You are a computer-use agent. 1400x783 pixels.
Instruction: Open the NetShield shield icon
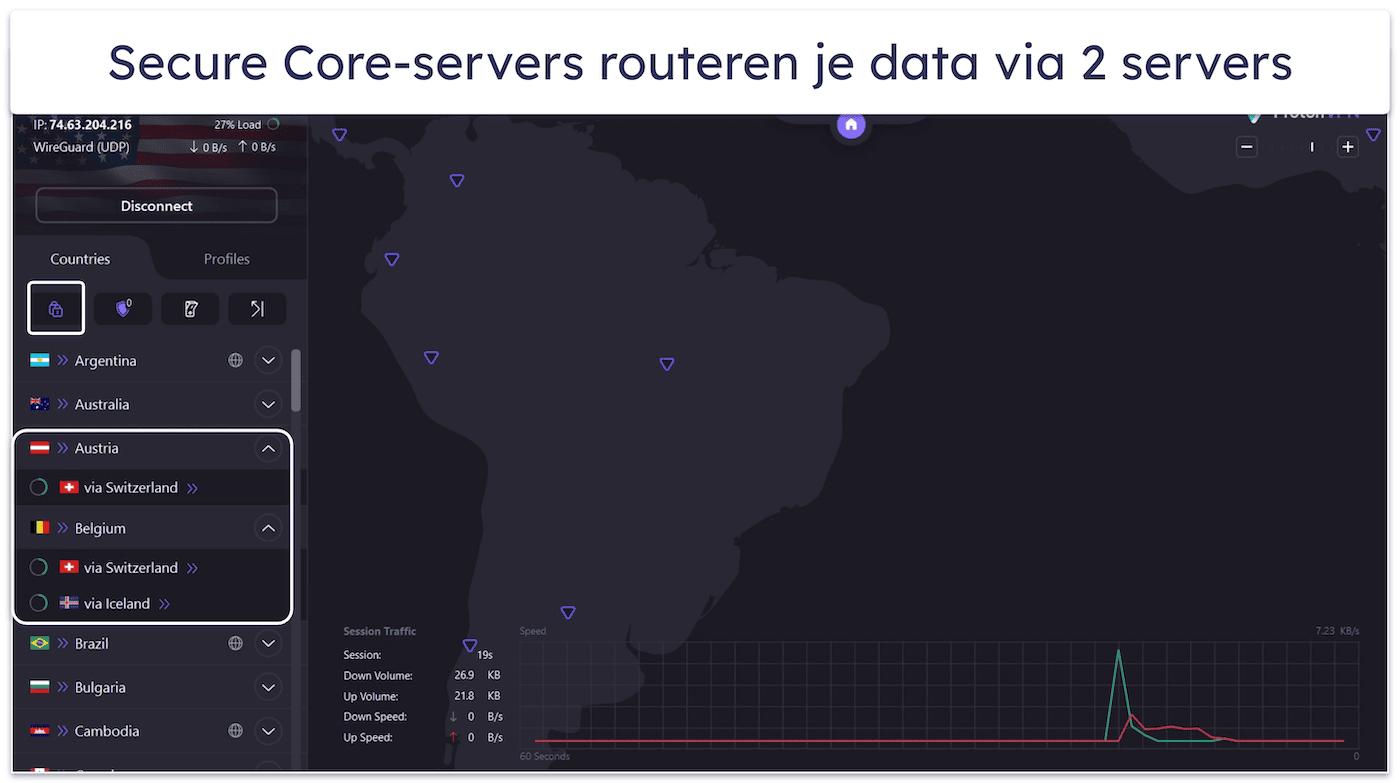tap(123, 309)
